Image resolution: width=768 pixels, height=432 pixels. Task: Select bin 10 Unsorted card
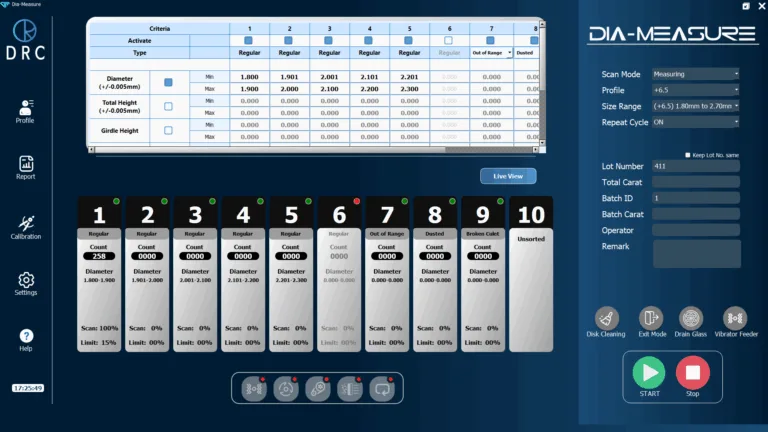[x=531, y=274]
